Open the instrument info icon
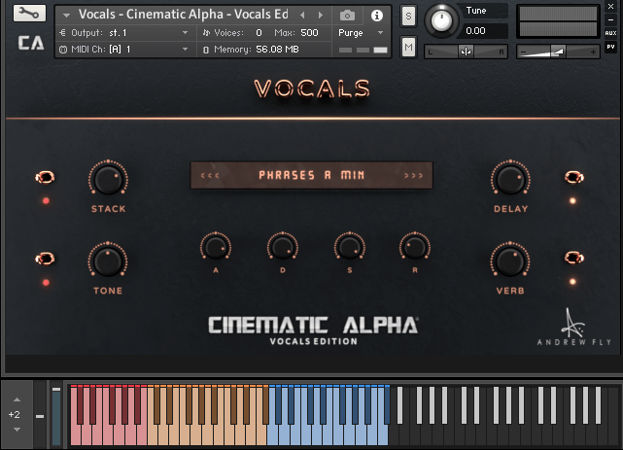This screenshot has height=450, width=623. click(x=377, y=15)
